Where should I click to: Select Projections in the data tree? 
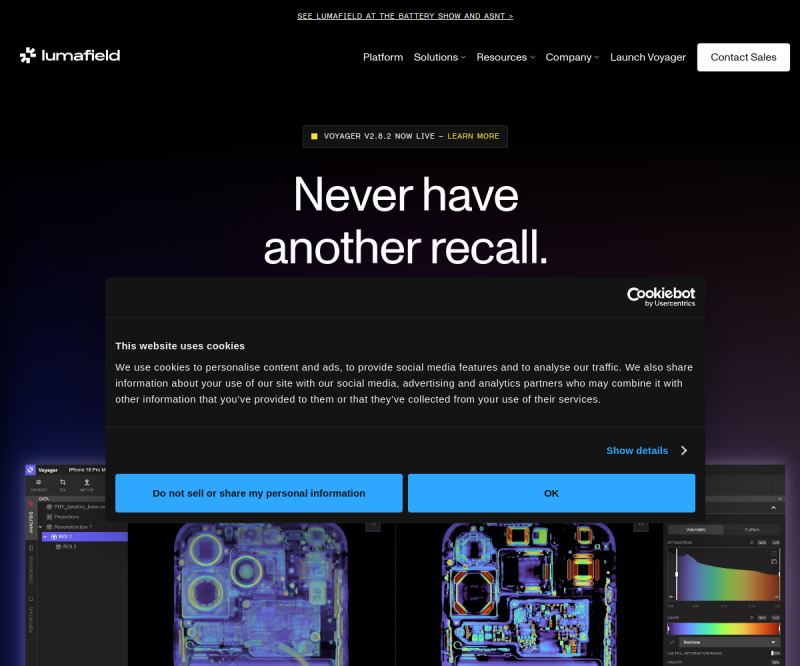pyautogui.click(x=63, y=517)
